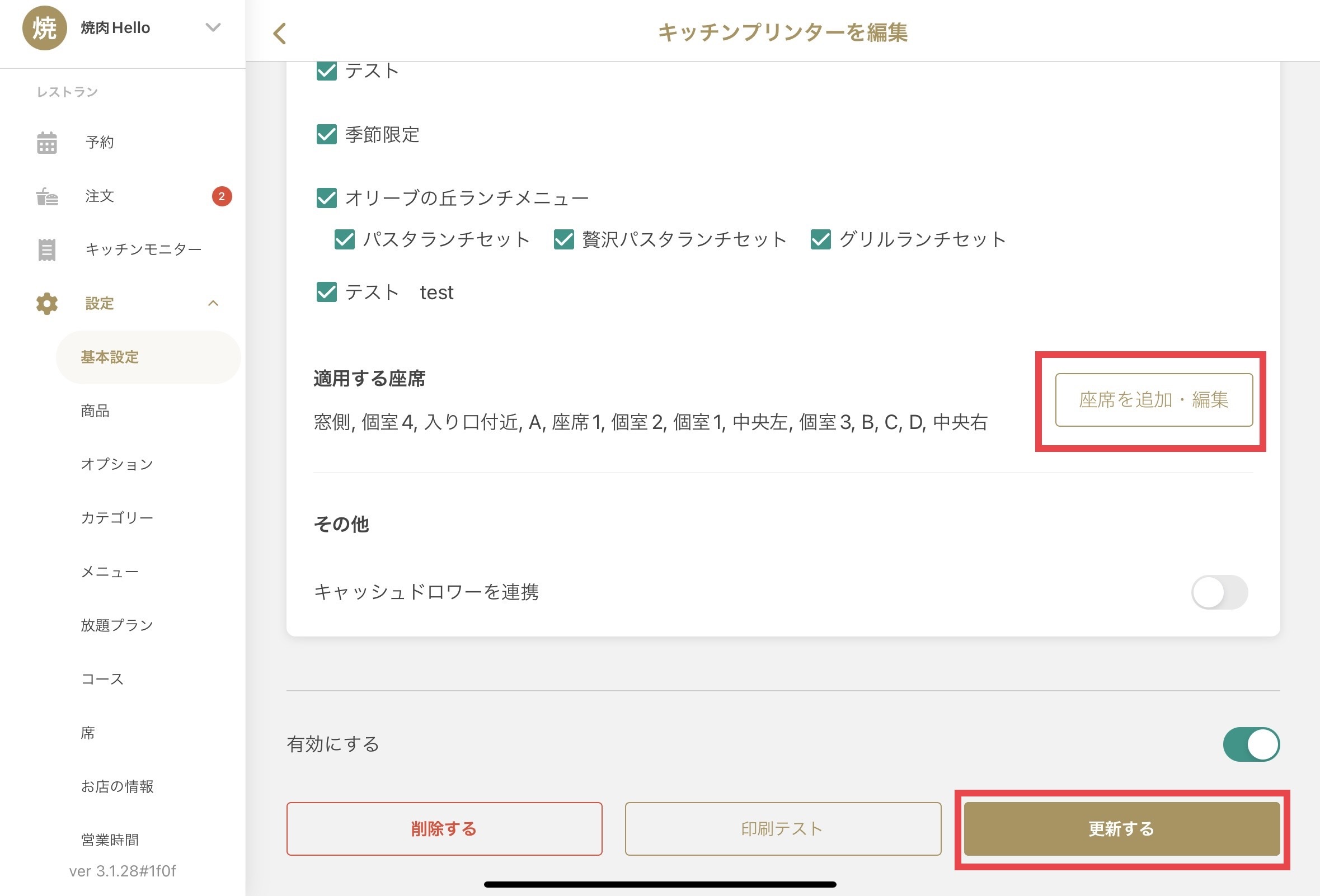Uncheck the 季節限定 checkbox
1320x896 pixels.
point(327,135)
